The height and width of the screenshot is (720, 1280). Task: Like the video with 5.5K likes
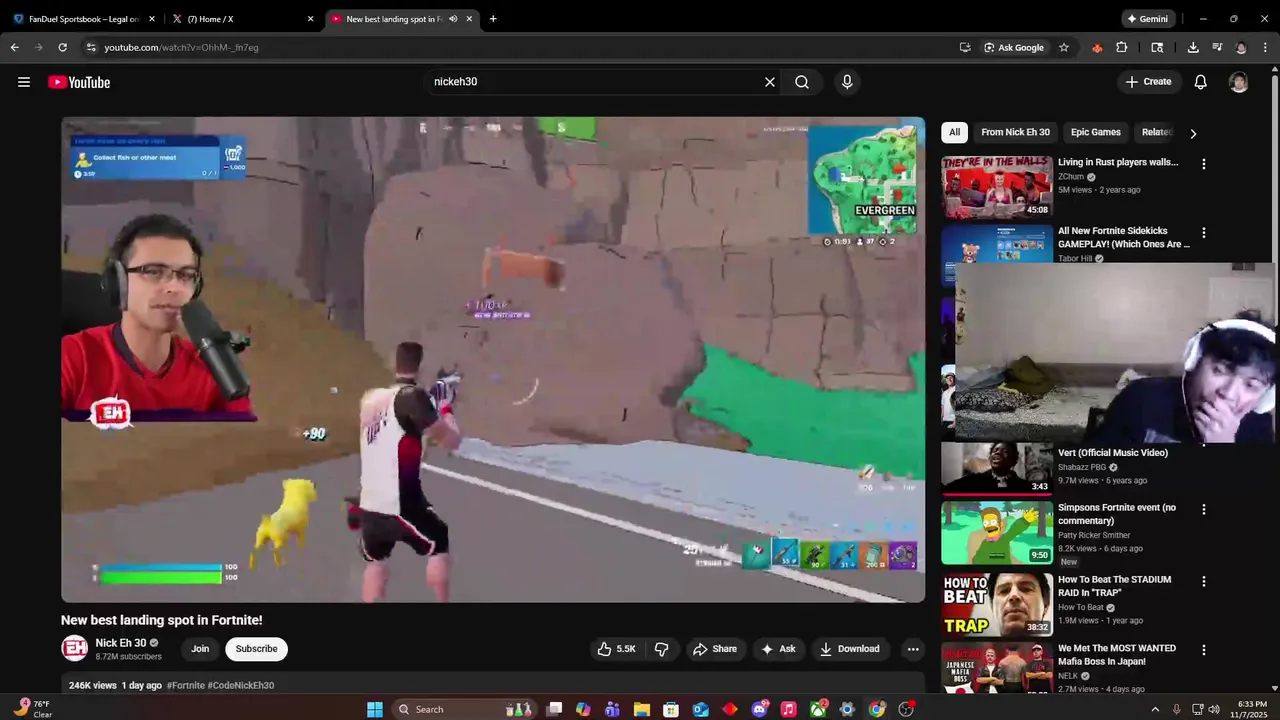[617, 649]
